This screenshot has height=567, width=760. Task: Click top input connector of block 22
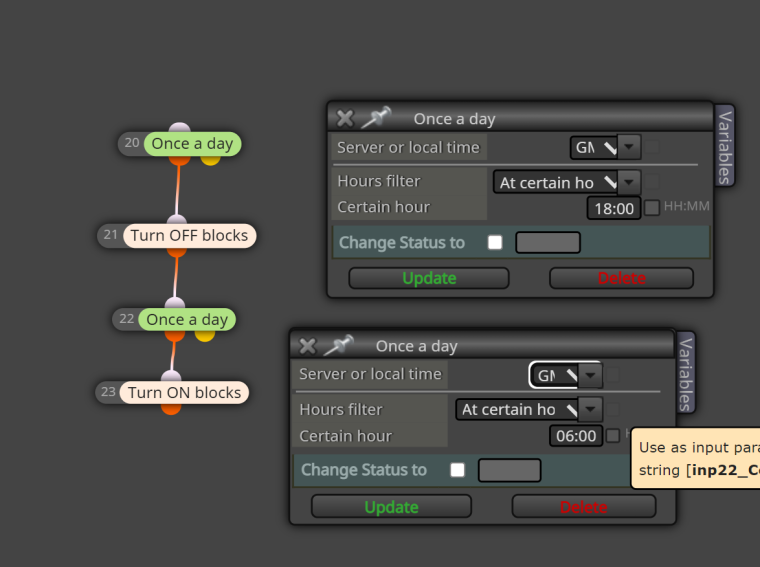[175, 304]
